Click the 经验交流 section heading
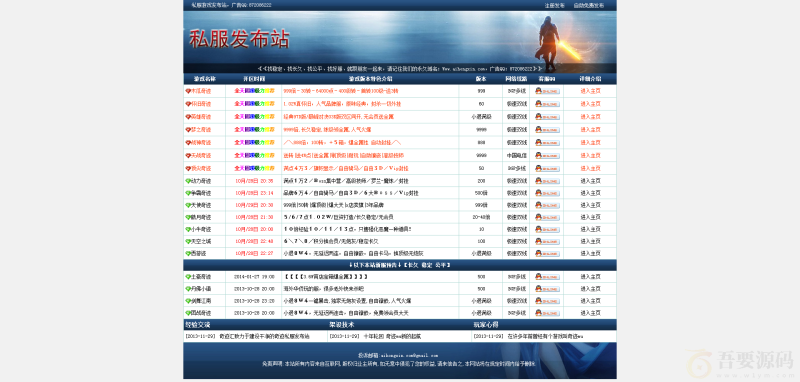This screenshot has width=800, height=382. (x=197, y=324)
